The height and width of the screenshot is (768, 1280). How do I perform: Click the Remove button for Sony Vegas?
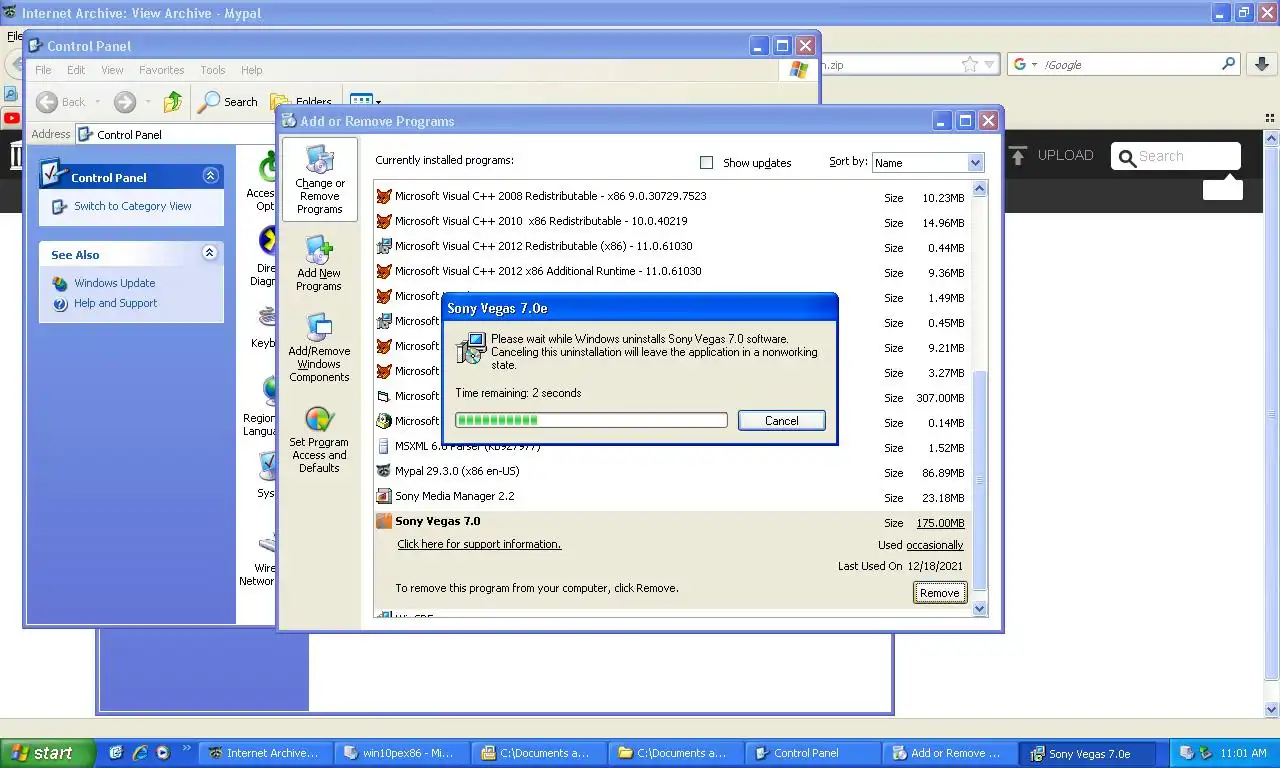point(939,593)
